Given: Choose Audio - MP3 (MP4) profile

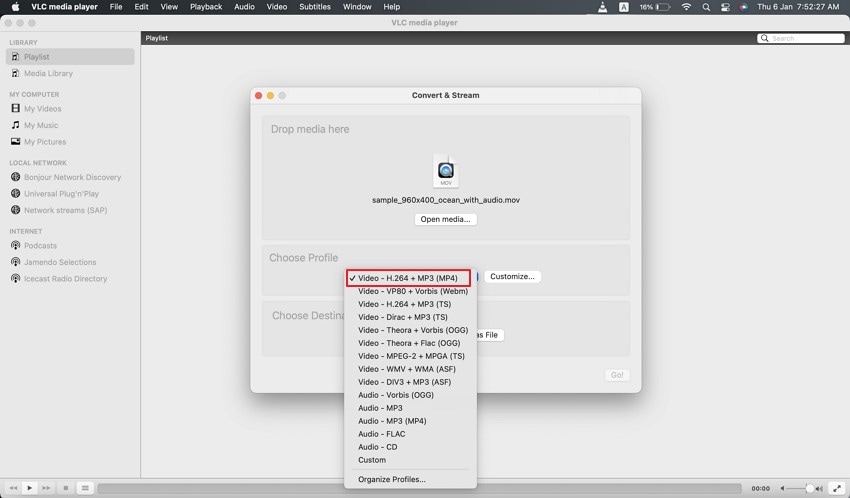Looking at the screenshot, I should coord(411,421).
